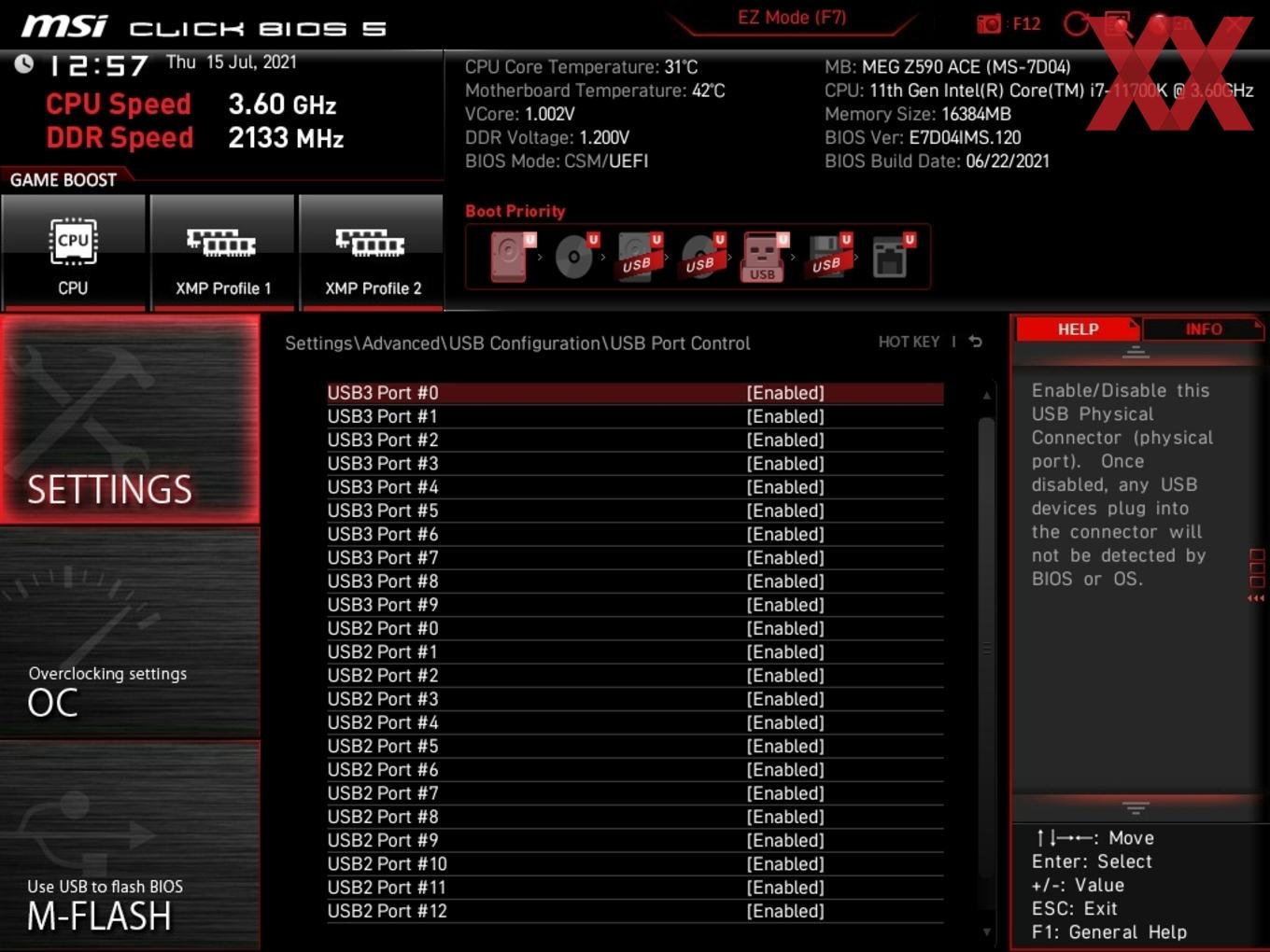The image size is (1270, 952).
Task: Enable XMP Profile 1
Action: tap(222, 252)
